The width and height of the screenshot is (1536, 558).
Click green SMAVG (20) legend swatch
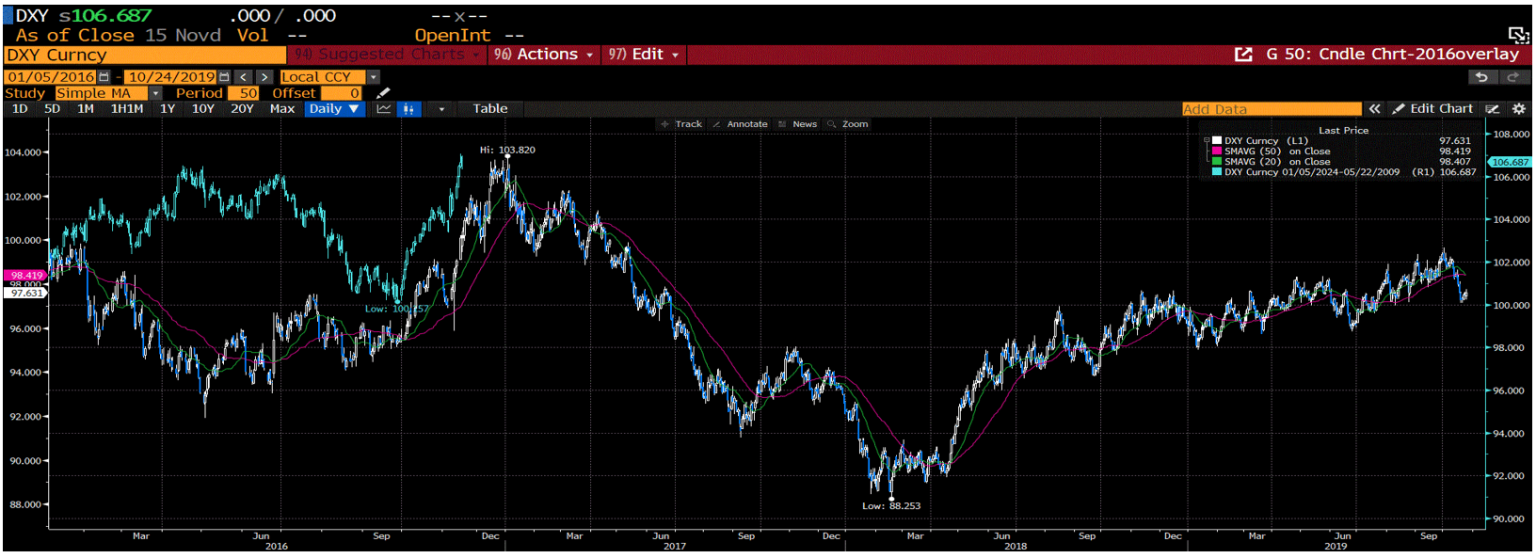pos(1219,161)
